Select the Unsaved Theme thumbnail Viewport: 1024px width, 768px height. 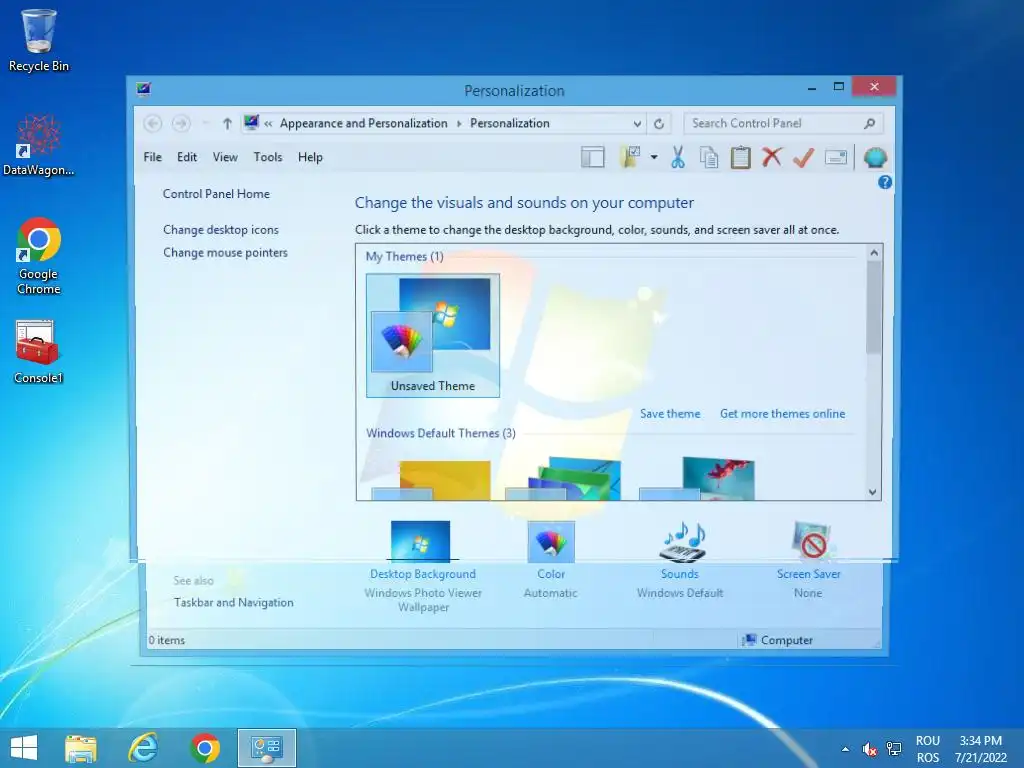click(x=433, y=335)
